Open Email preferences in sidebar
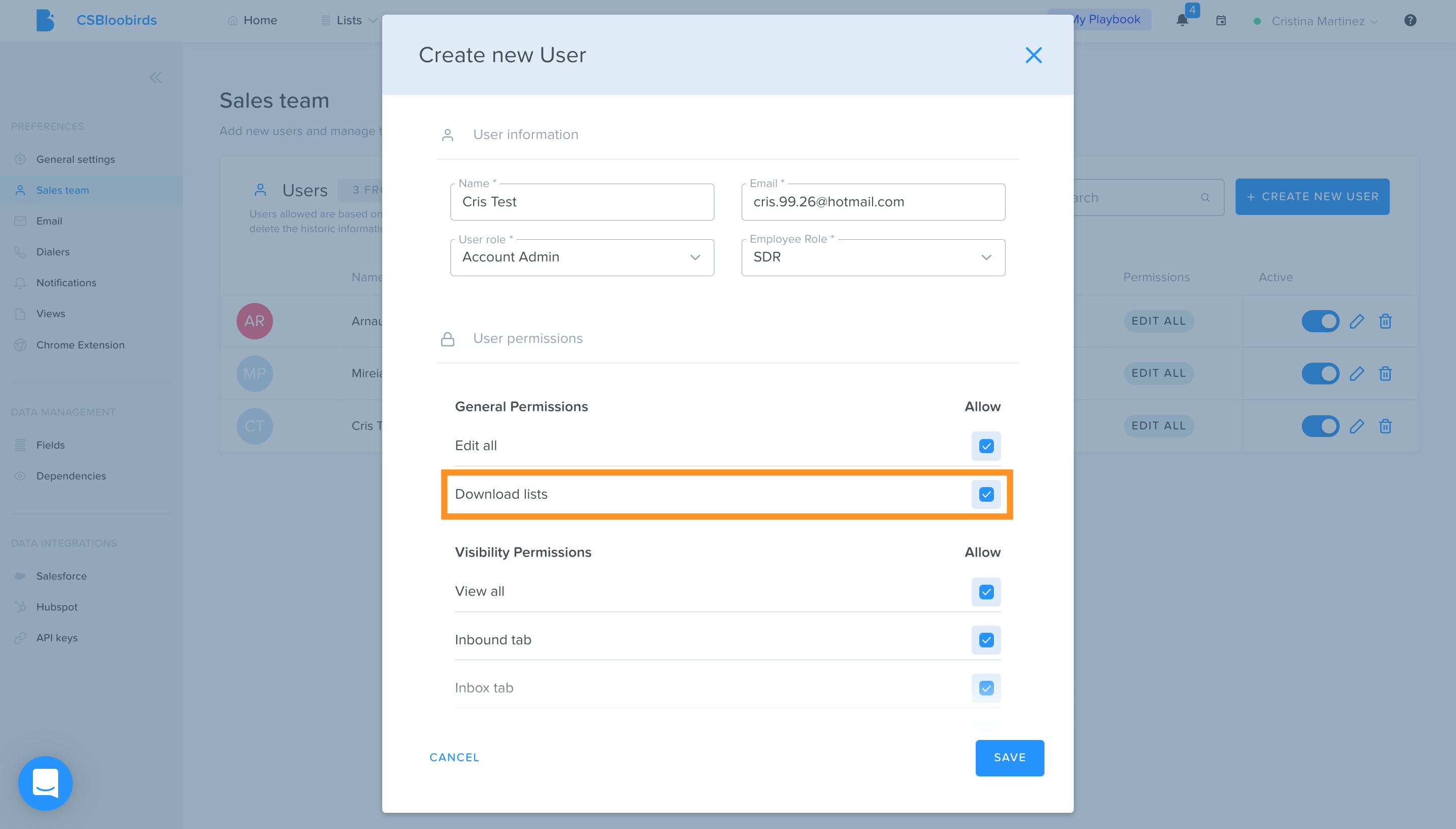Screen dimensions: 1456x829 (49, 221)
